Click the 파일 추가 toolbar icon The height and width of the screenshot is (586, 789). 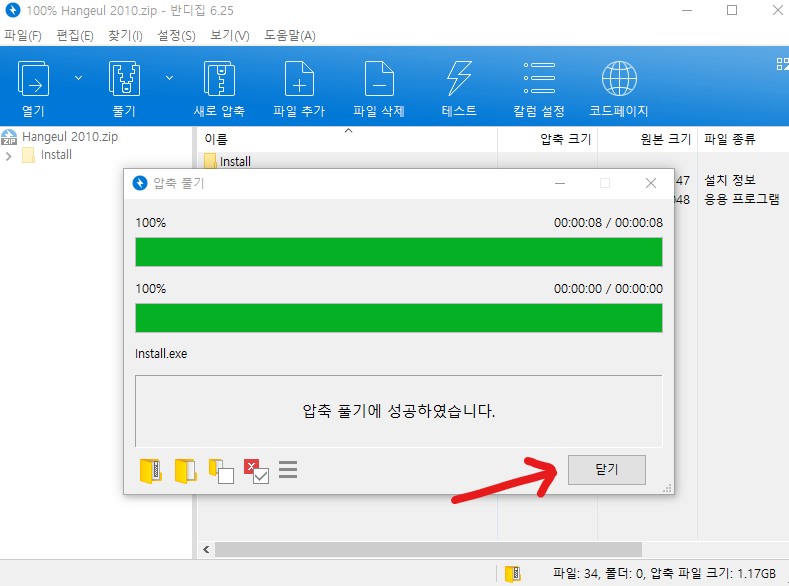[x=299, y=89]
